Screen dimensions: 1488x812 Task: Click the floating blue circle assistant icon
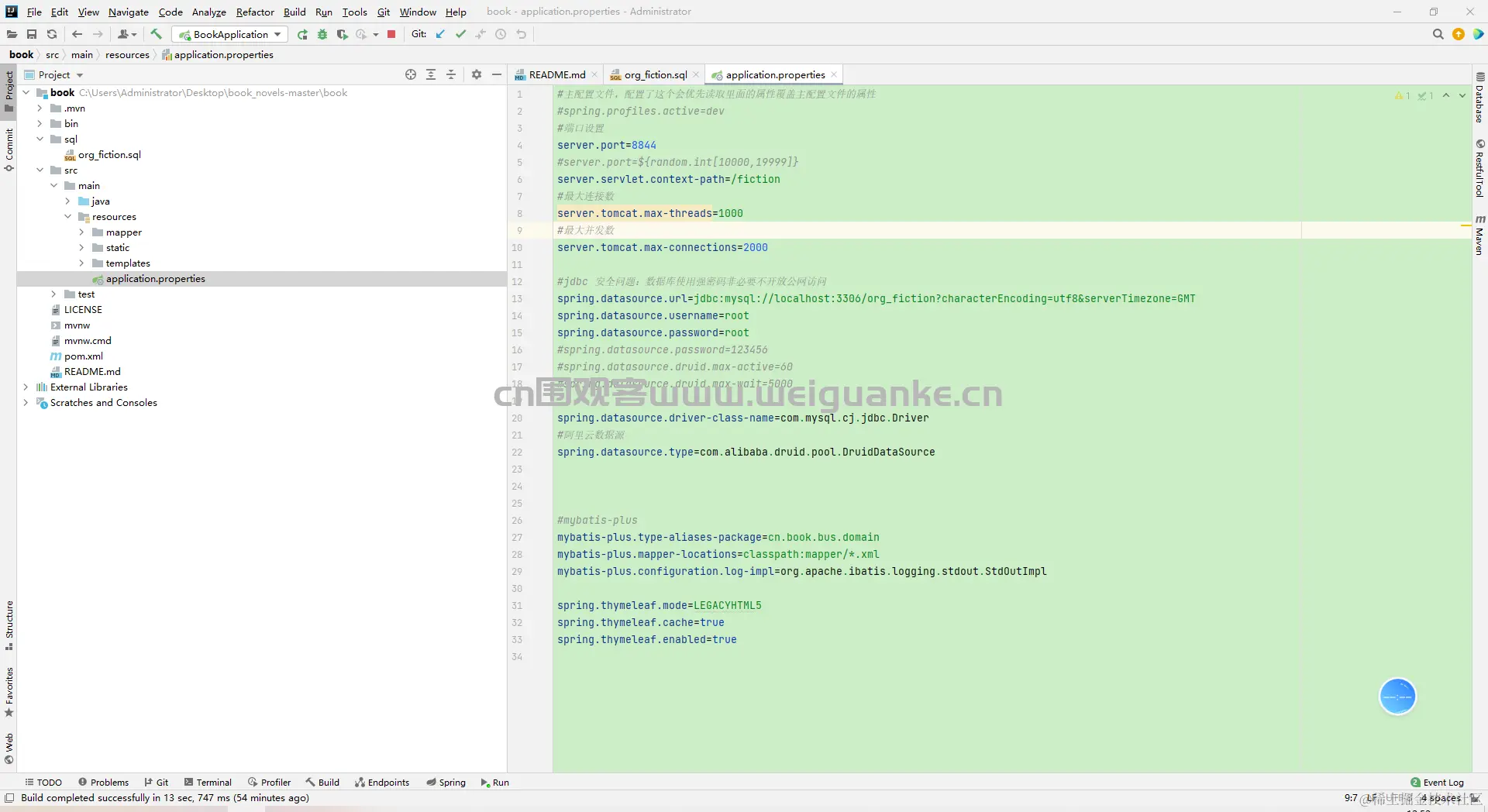click(1397, 697)
